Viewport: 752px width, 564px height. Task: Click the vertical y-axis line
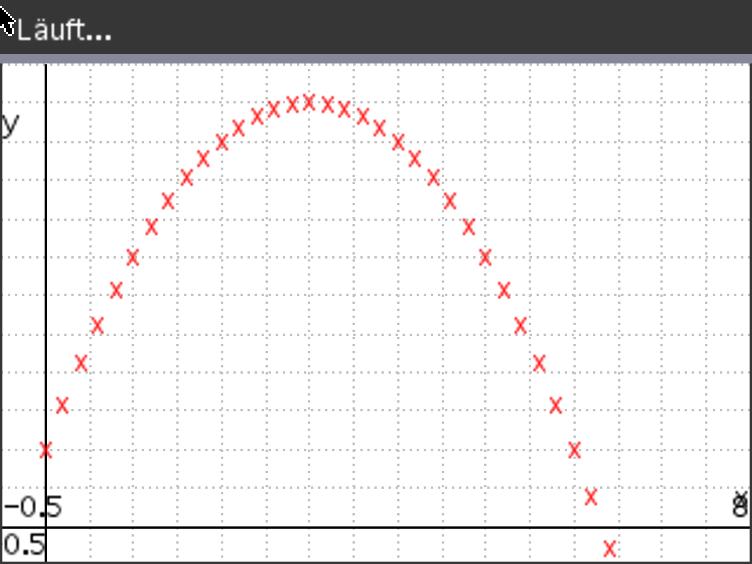(x=46, y=300)
